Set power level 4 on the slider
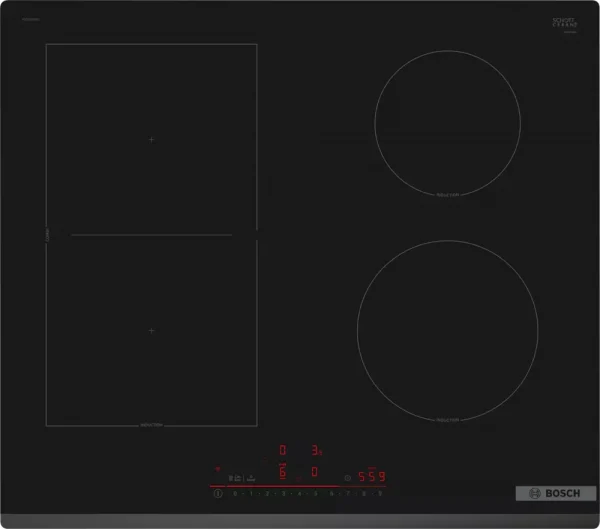The width and height of the screenshot is (600, 529). click(x=300, y=494)
